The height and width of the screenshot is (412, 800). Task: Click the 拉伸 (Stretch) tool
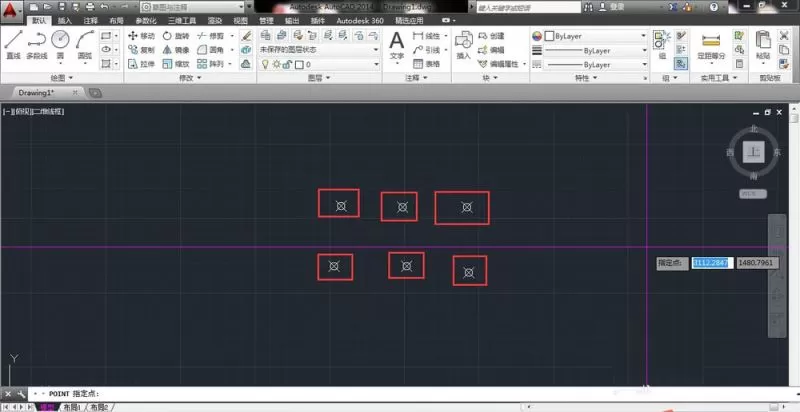pyautogui.click(x=141, y=64)
